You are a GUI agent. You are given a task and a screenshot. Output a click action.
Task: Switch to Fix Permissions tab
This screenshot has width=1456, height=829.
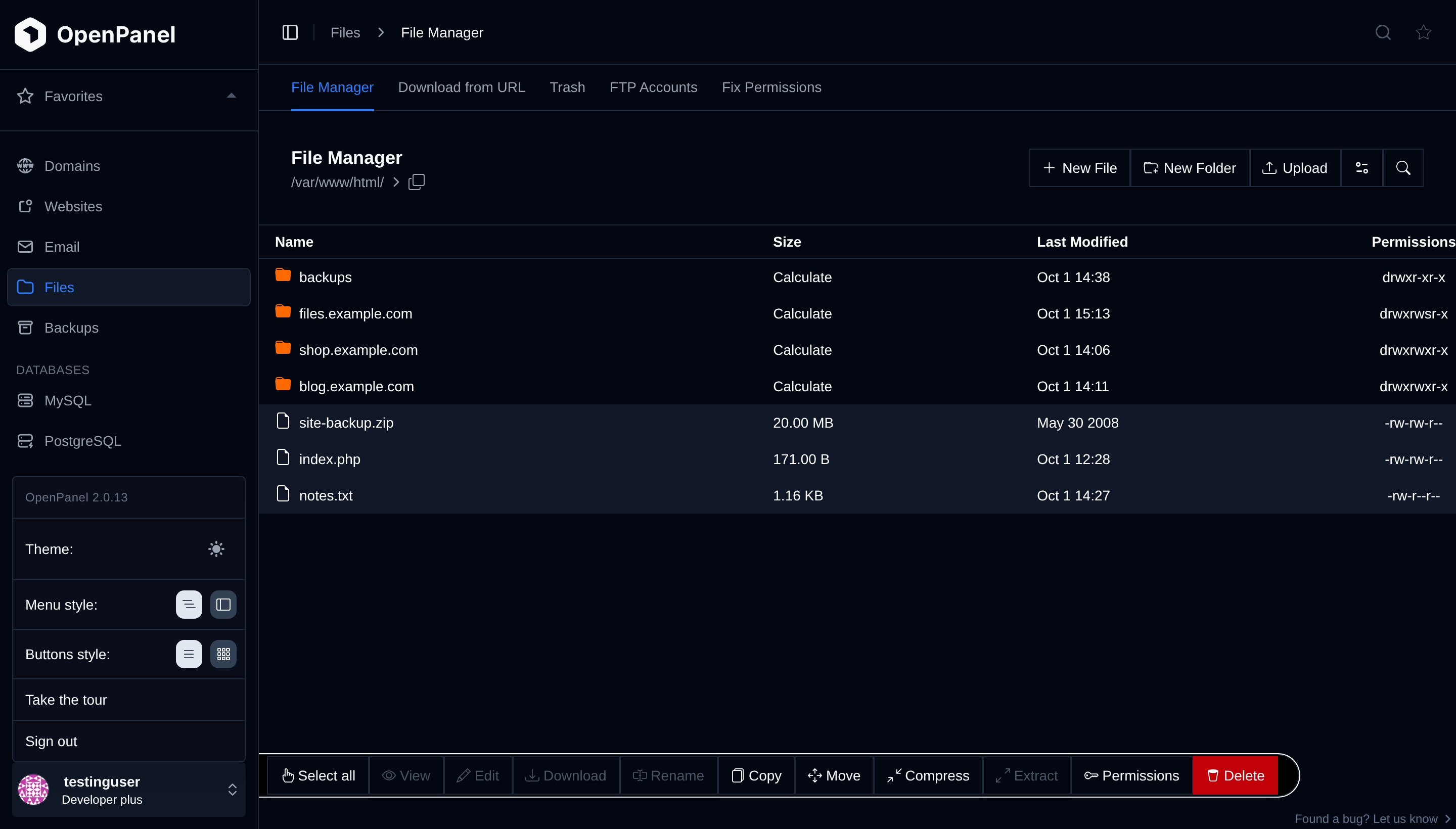[x=771, y=87]
